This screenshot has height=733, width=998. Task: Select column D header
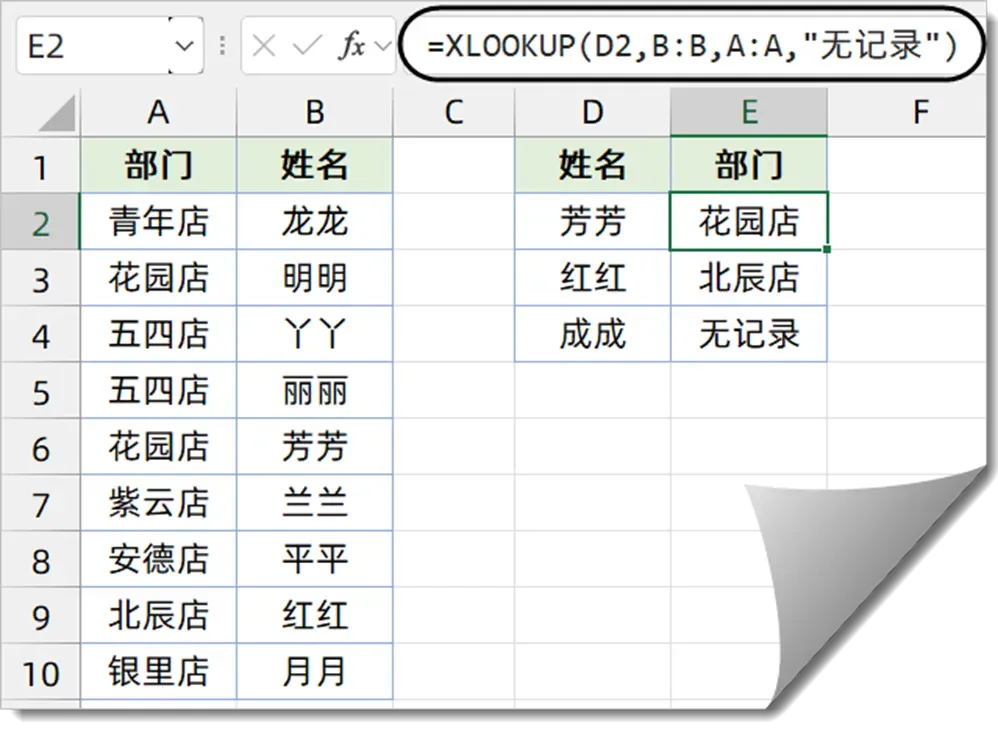(593, 113)
